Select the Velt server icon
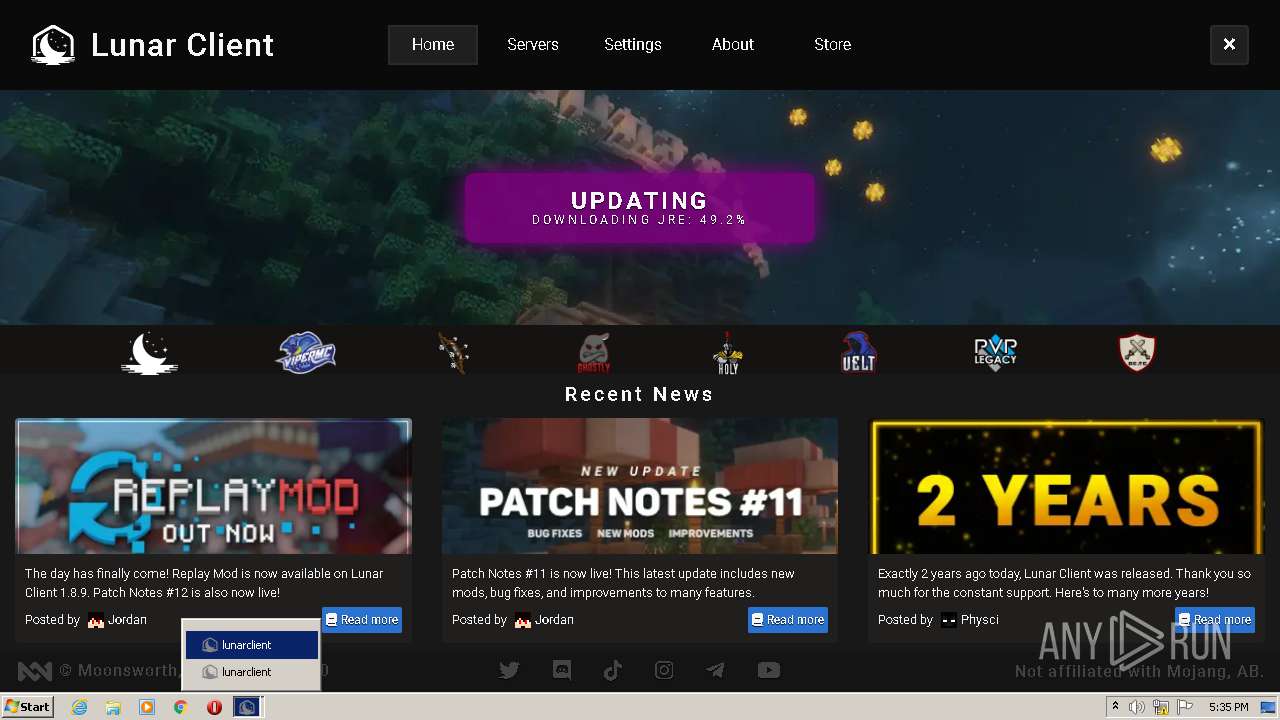 (859, 353)
